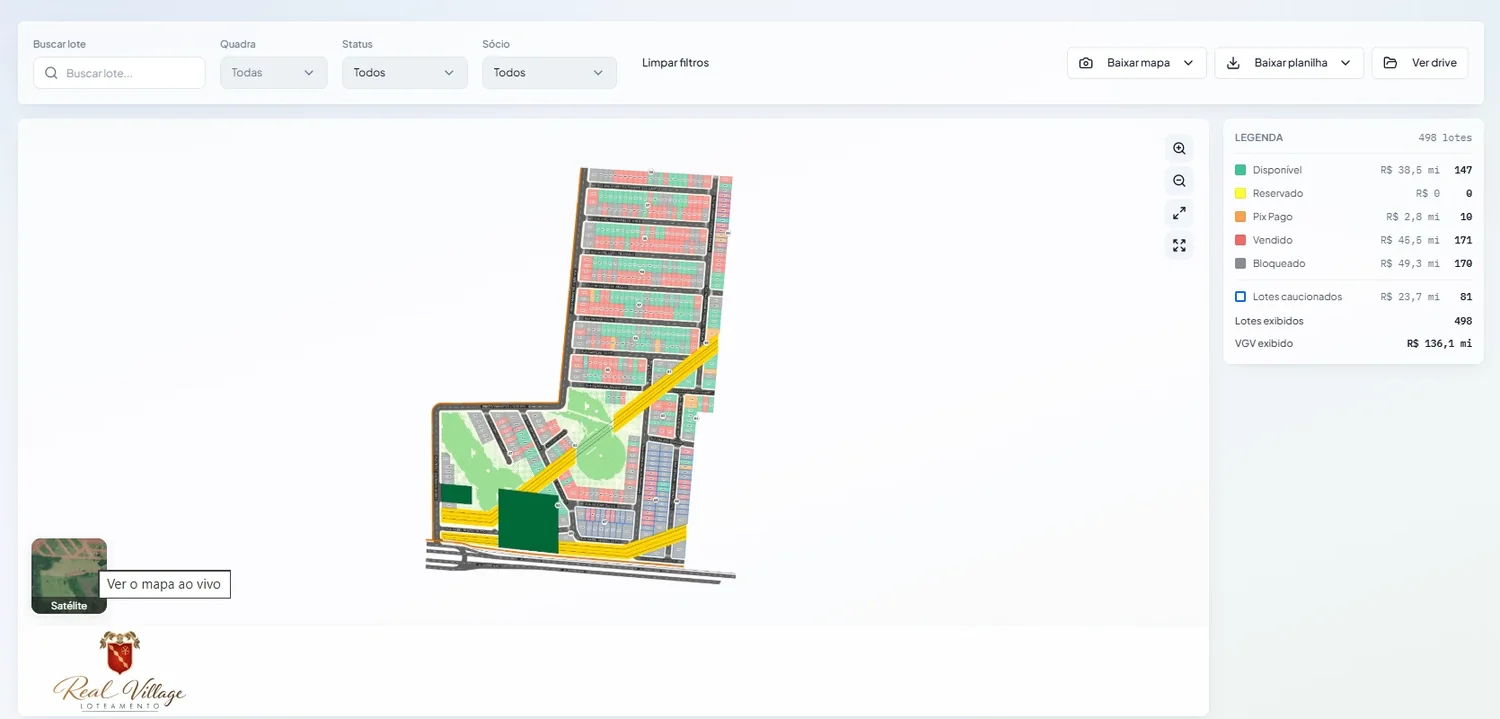
Task: Click the Disponível legend label
Action: point(1277,170)
